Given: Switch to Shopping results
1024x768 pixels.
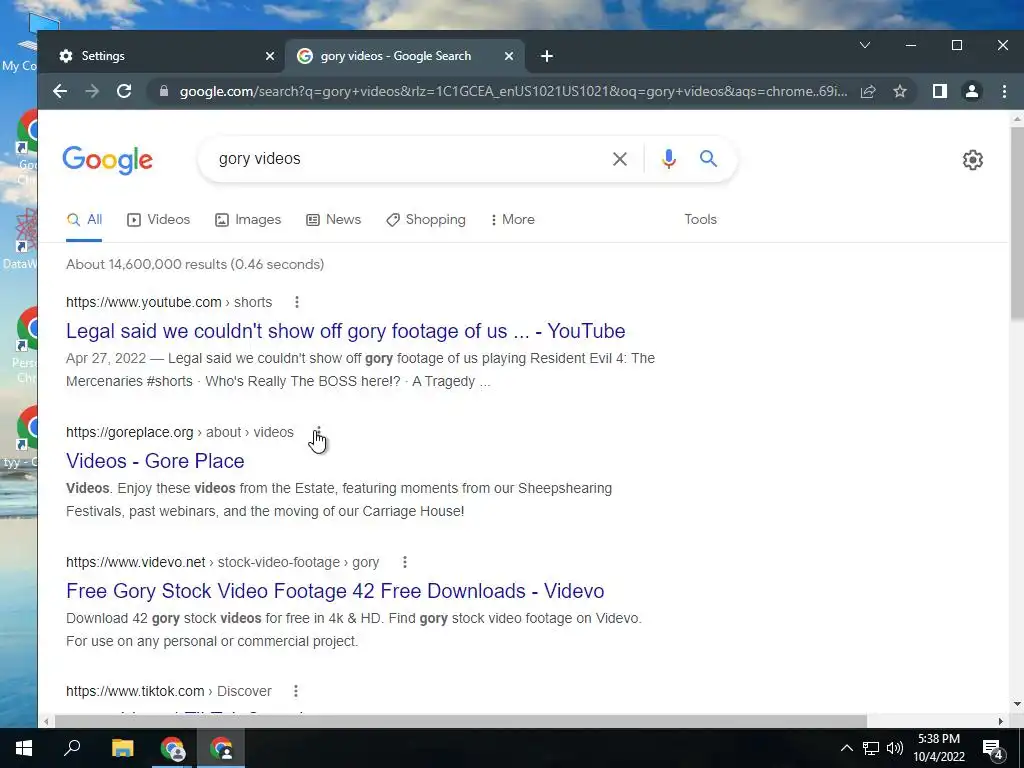Looking at the screenshot, I should pyautogui.click(x=426, y=219).
